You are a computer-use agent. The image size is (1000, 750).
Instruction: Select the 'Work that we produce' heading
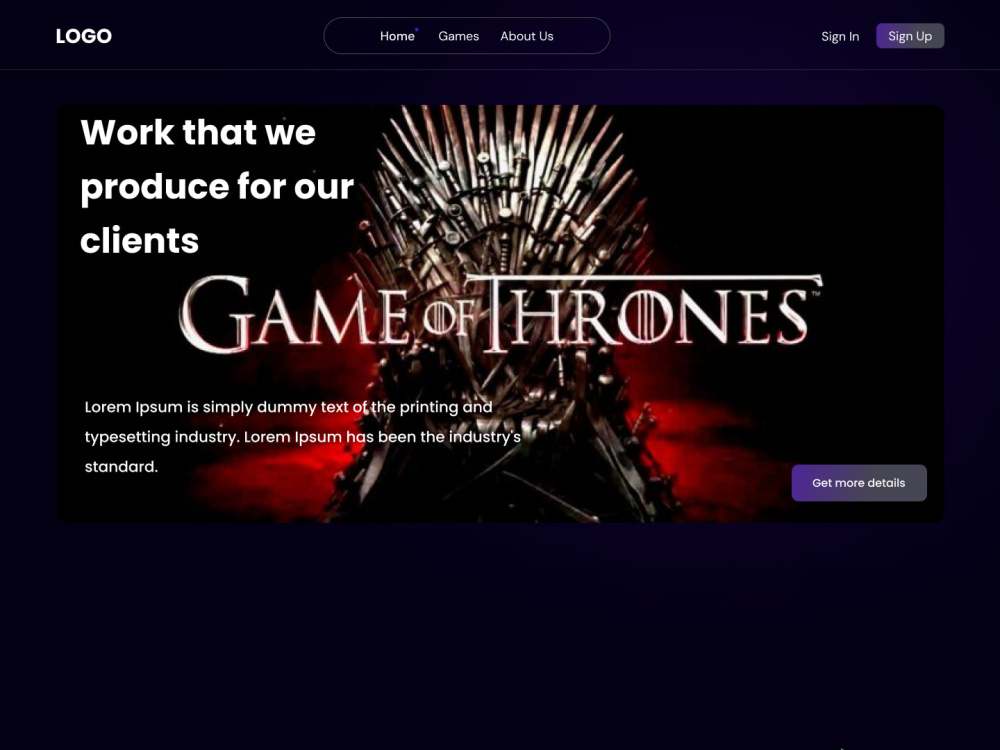click(x=217, y=186)
